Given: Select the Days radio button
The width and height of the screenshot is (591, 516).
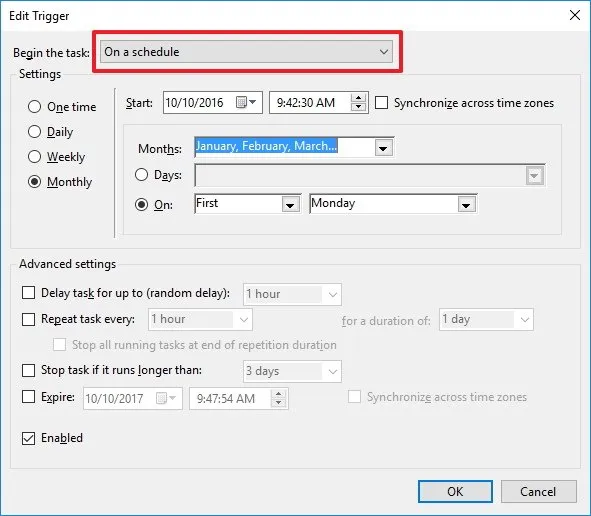Looking at the screenshot, I should pyautogui.click(x=141, y=175).
